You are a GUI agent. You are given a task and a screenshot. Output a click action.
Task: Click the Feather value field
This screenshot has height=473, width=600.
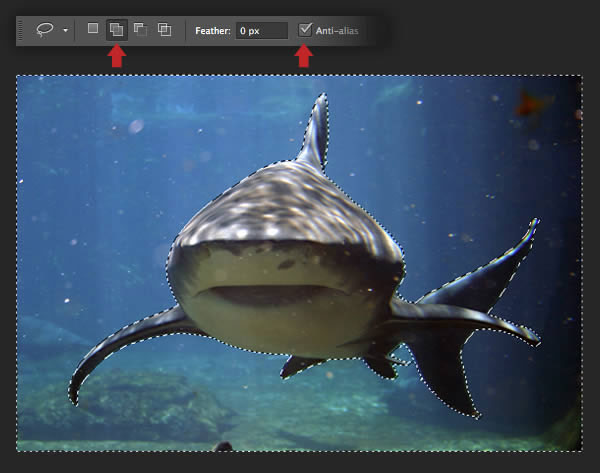262,31
